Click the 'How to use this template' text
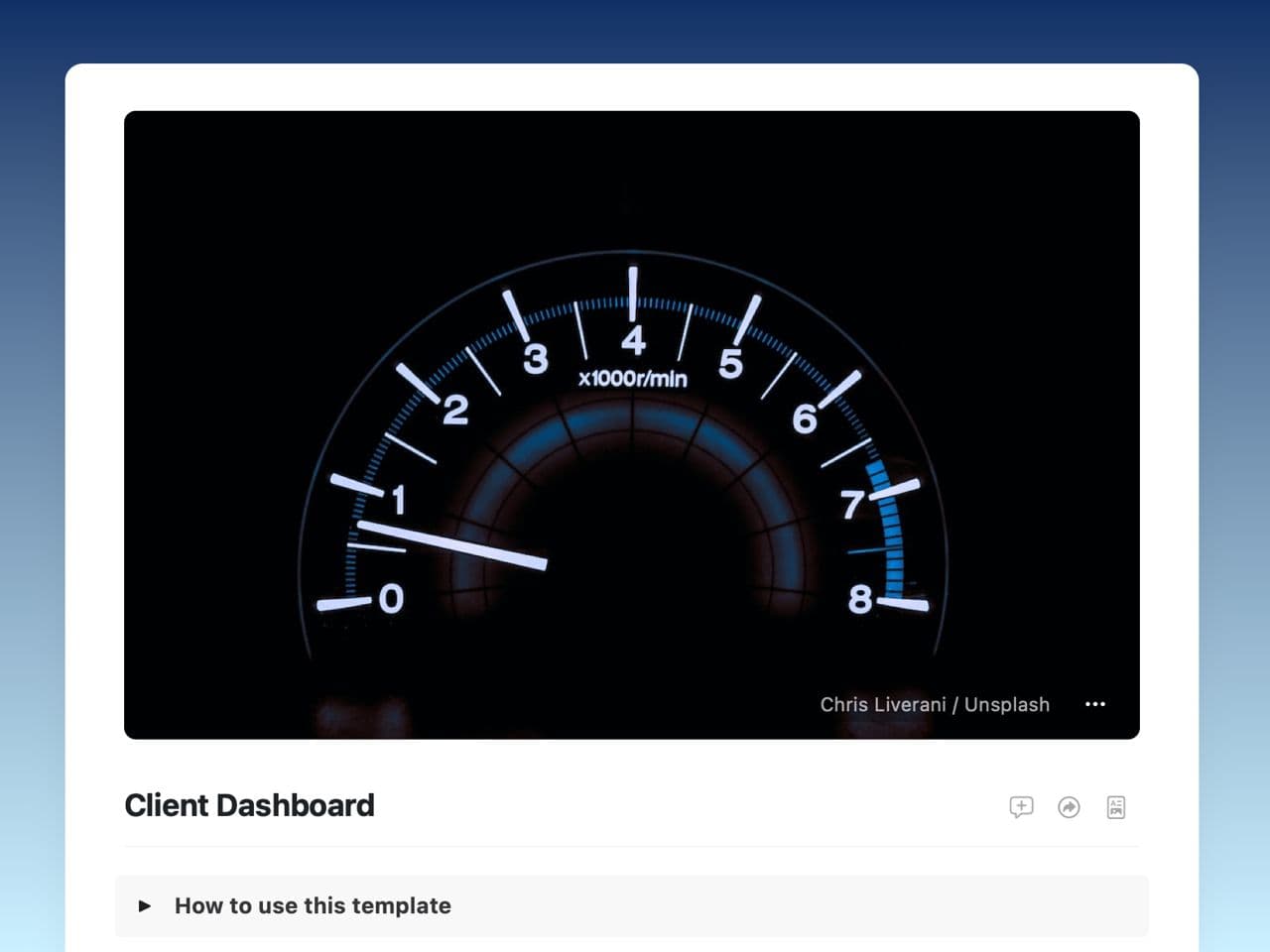1270x952 pixels. click(x=313, y=905)
